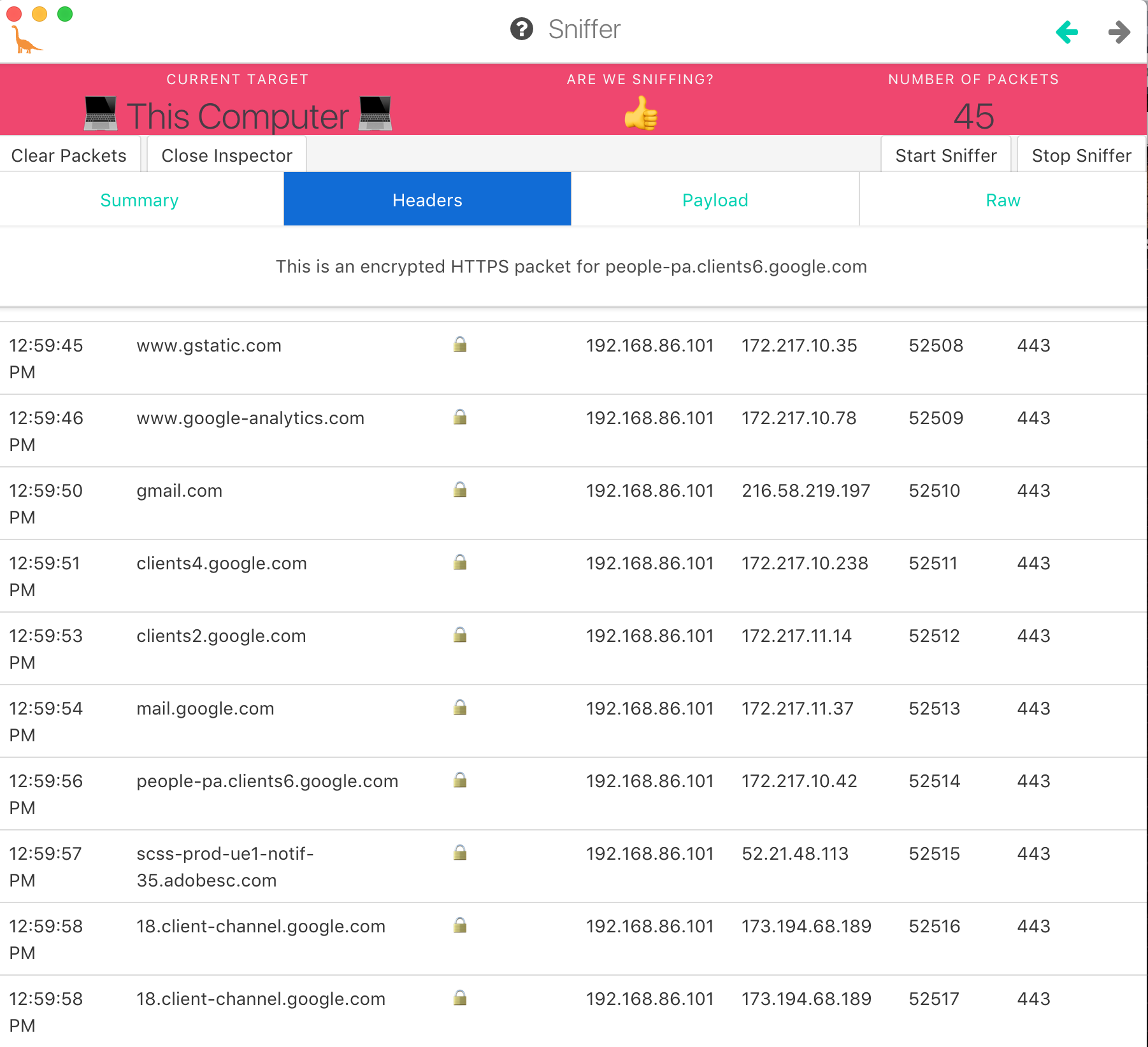Screen dimensions: 1148x1047
Task: Click the Start Sniffer button
Action: (x=946, y=155)
